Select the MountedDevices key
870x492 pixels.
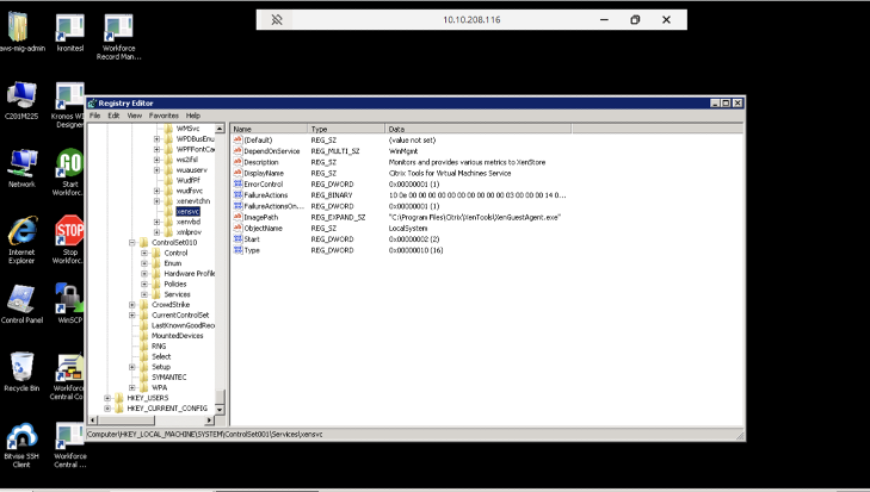point(178,336)
